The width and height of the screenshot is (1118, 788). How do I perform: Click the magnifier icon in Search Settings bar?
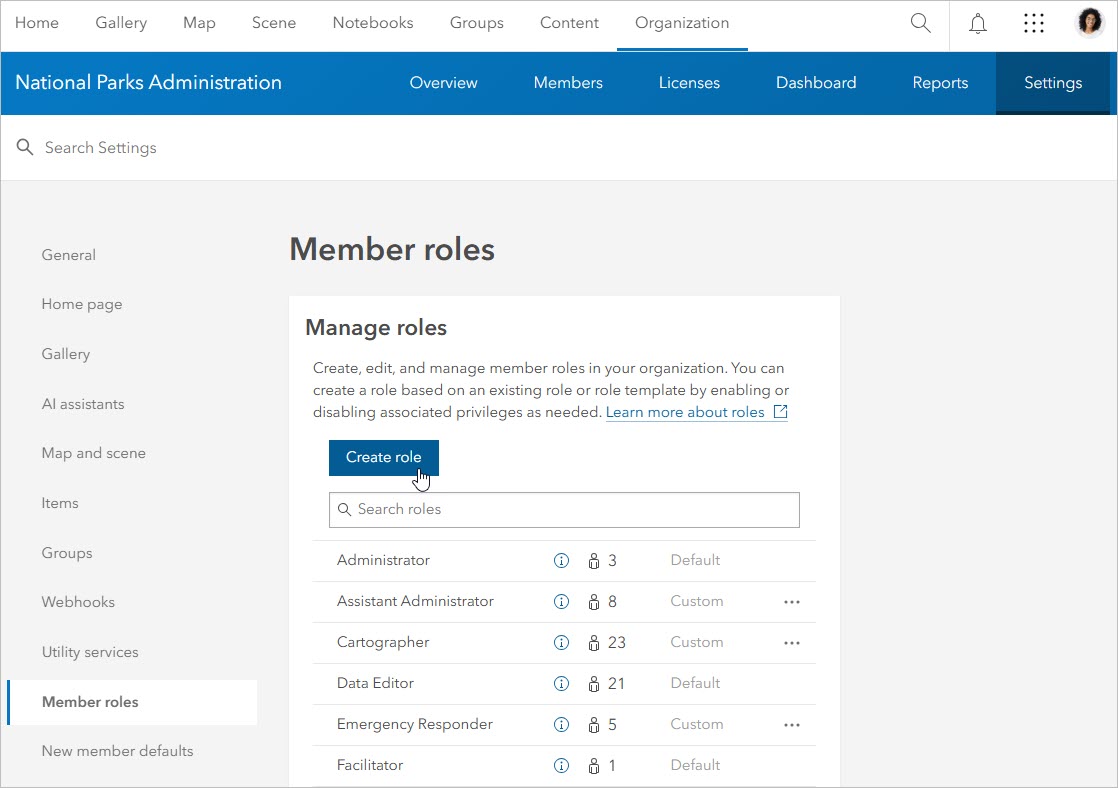coord(24,147)
